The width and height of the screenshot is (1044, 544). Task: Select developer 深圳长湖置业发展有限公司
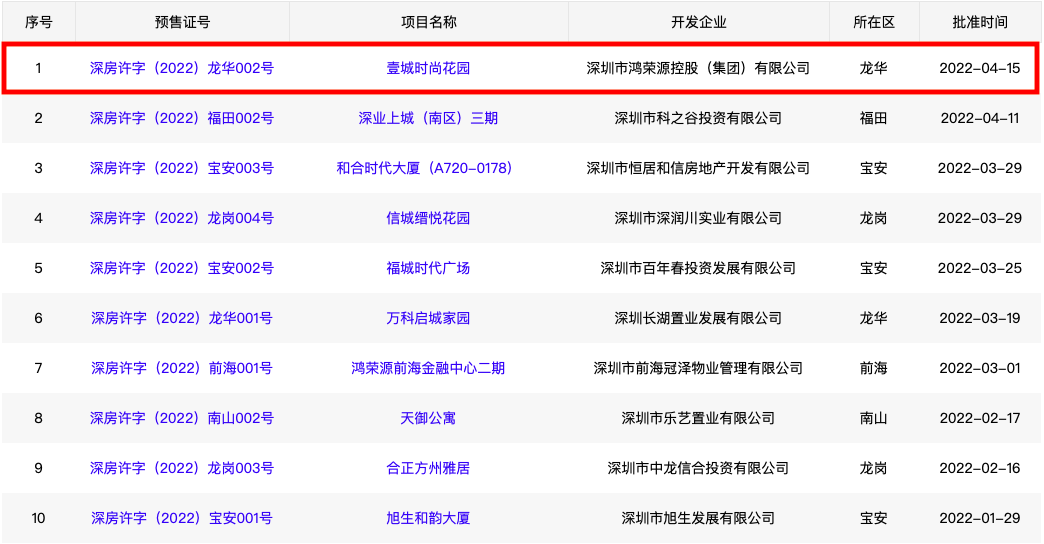pyautogui.click(x=698, y=318)
